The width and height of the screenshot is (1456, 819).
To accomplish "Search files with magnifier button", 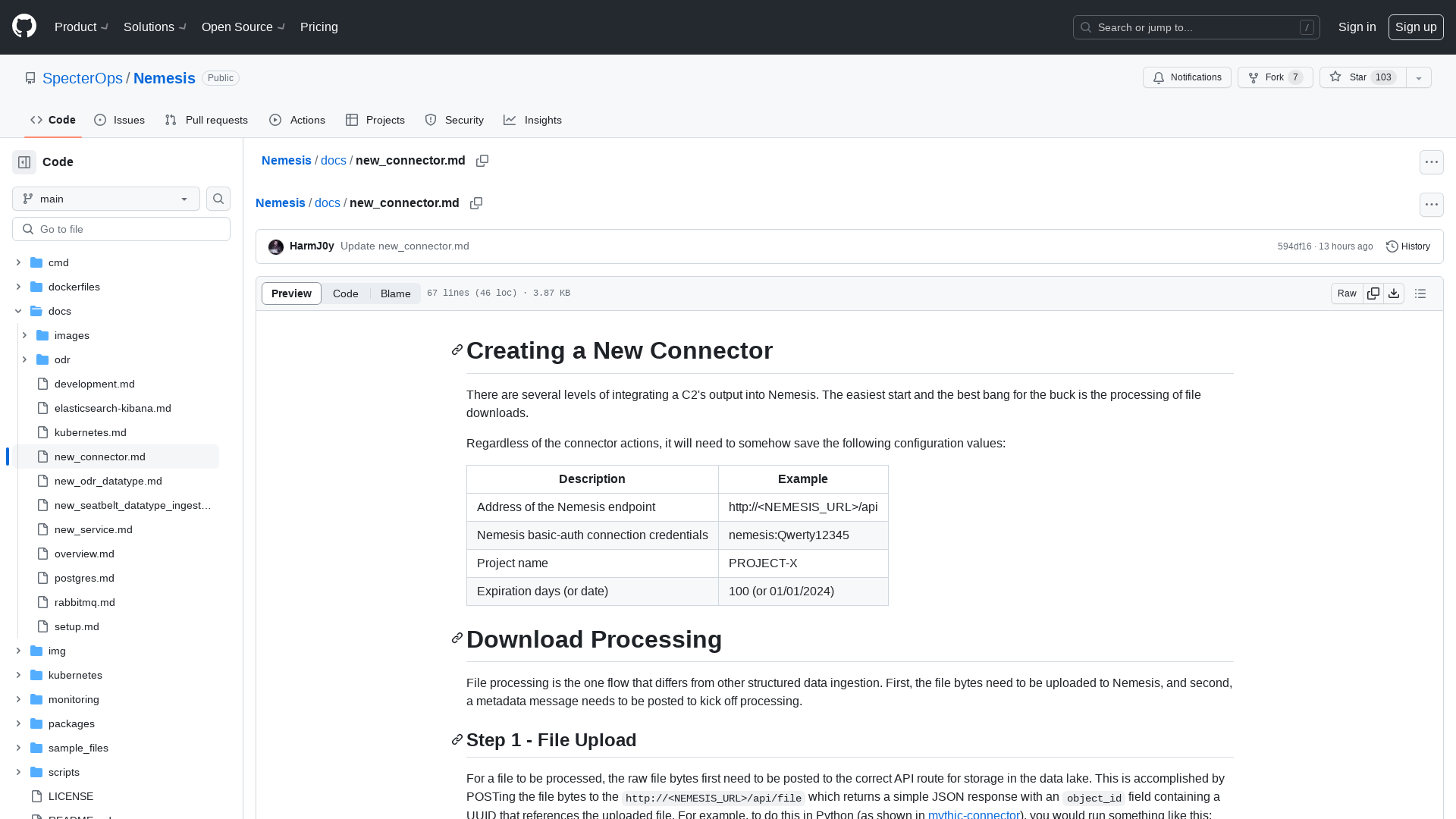I will pyautogui.click(x=218, y=199).
